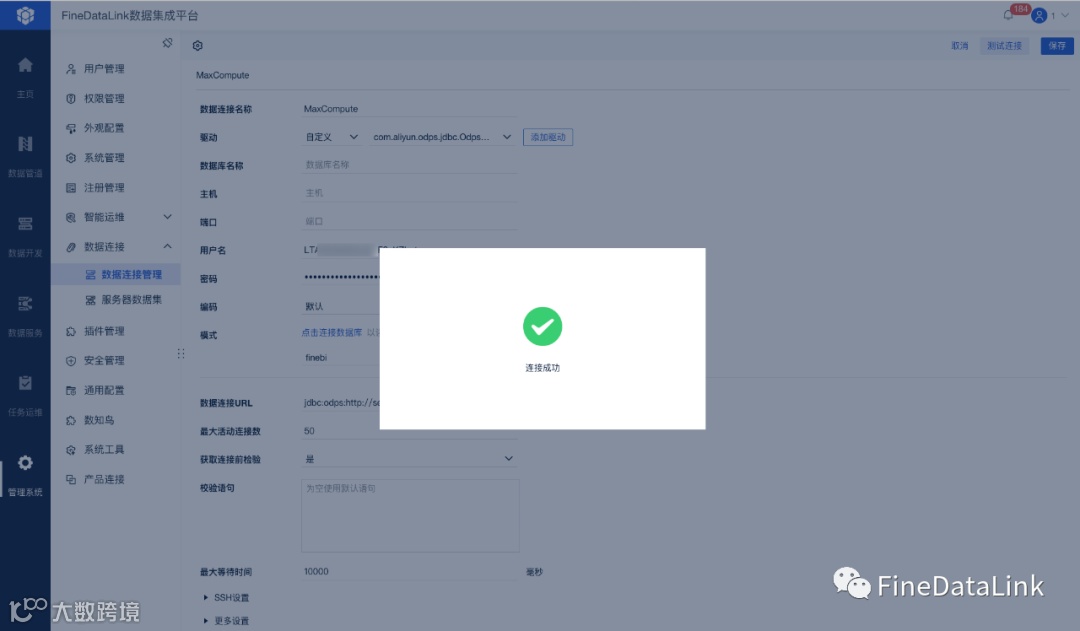Collapse the 数据连接 menu chevron

coord(167,247)
